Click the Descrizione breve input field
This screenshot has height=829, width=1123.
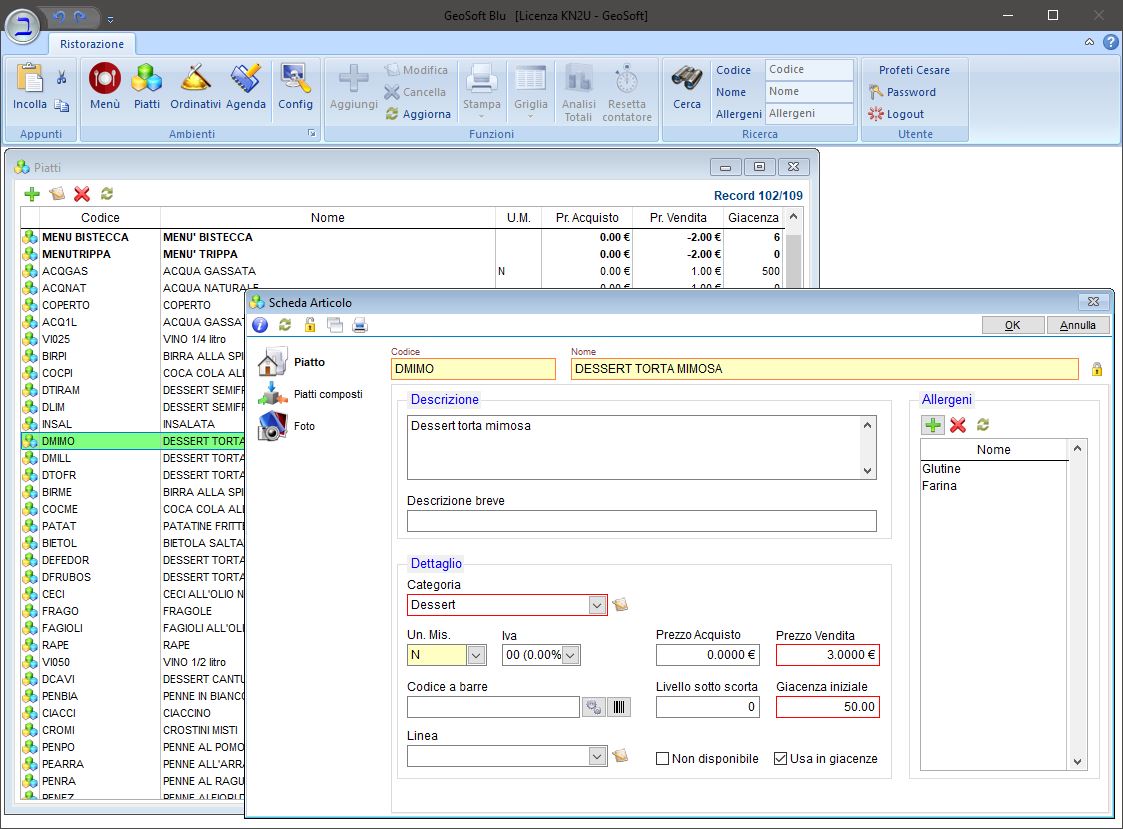[x=641, y=521]
